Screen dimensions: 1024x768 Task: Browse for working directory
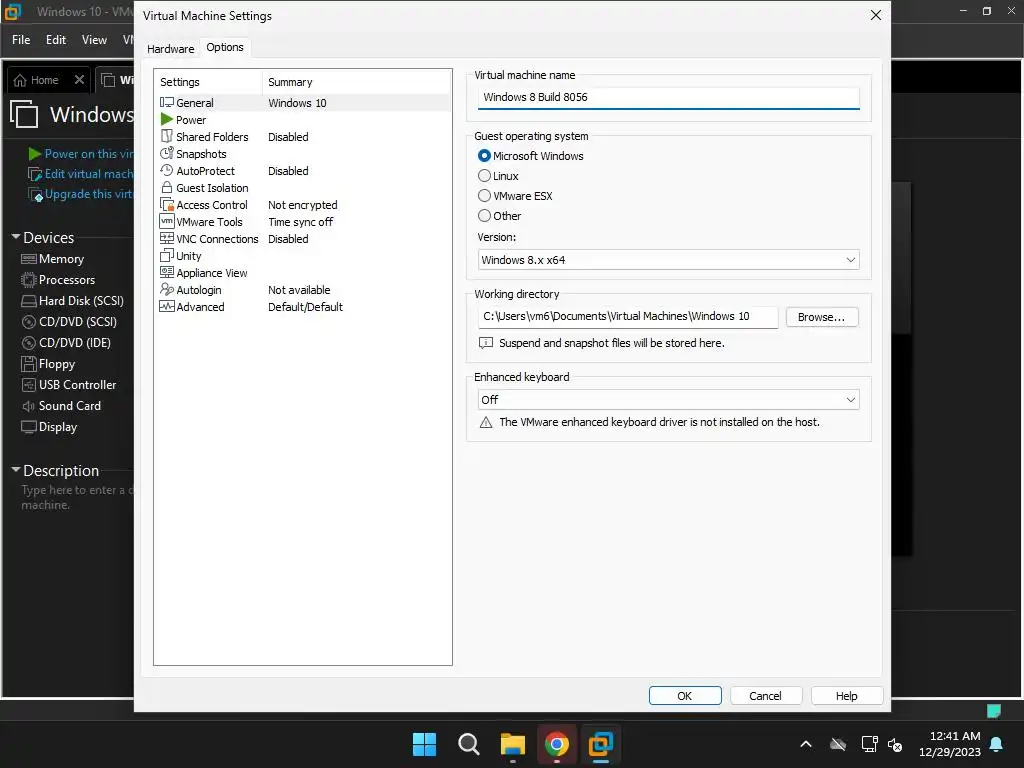(x=822, y=317)
